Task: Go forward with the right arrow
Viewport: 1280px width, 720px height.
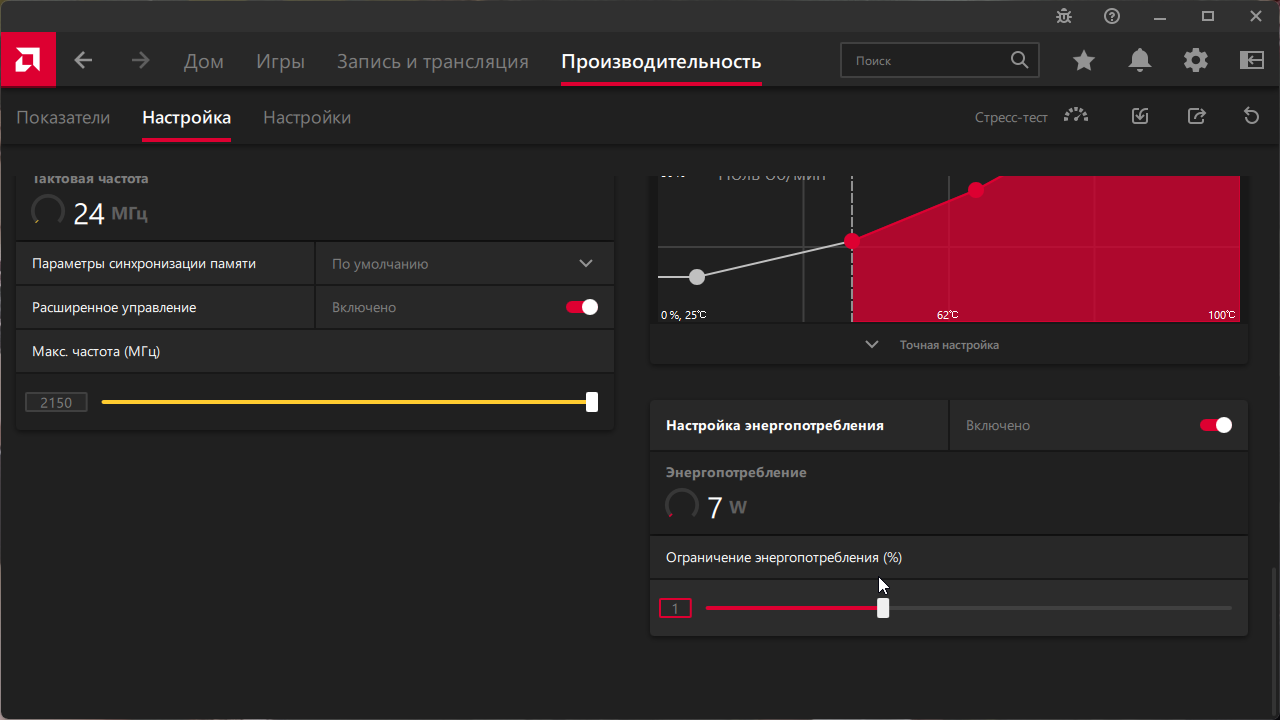Action: 140,61
